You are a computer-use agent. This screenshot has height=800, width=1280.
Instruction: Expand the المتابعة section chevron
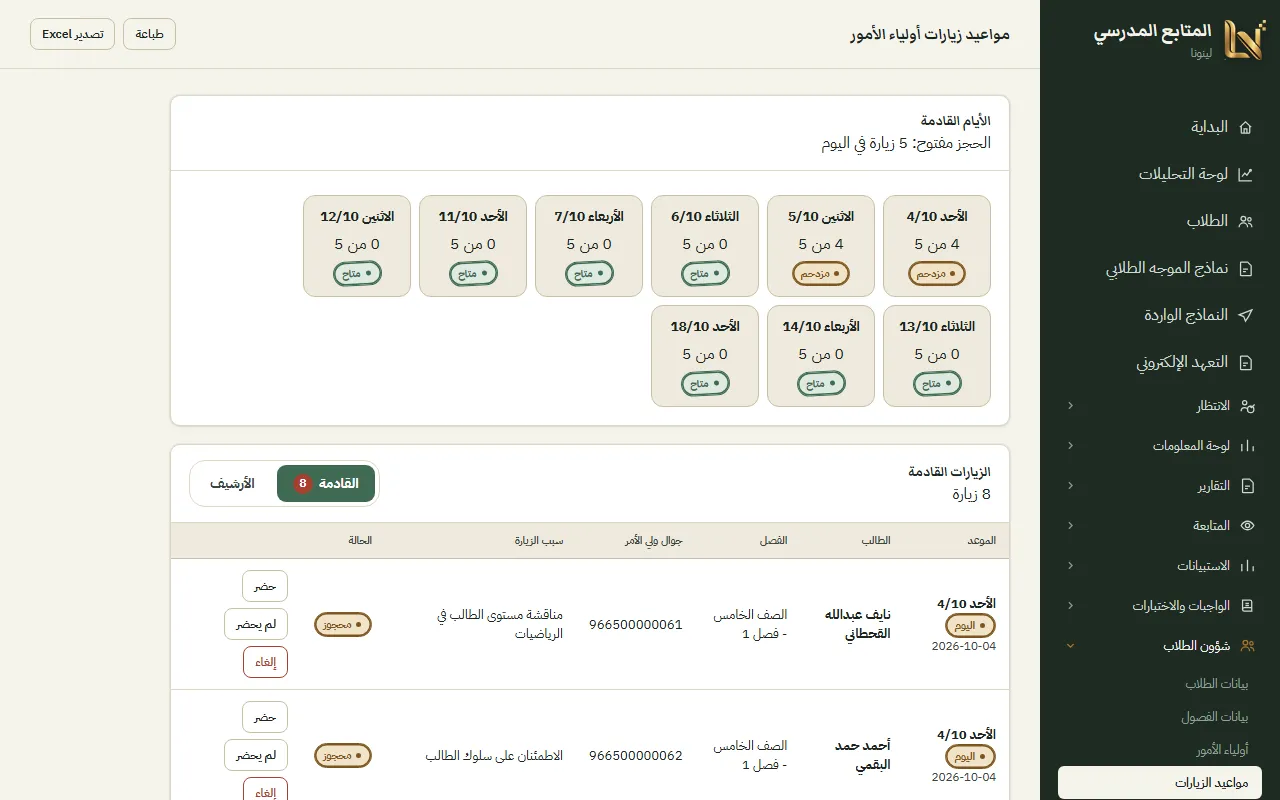(1070, 526)
